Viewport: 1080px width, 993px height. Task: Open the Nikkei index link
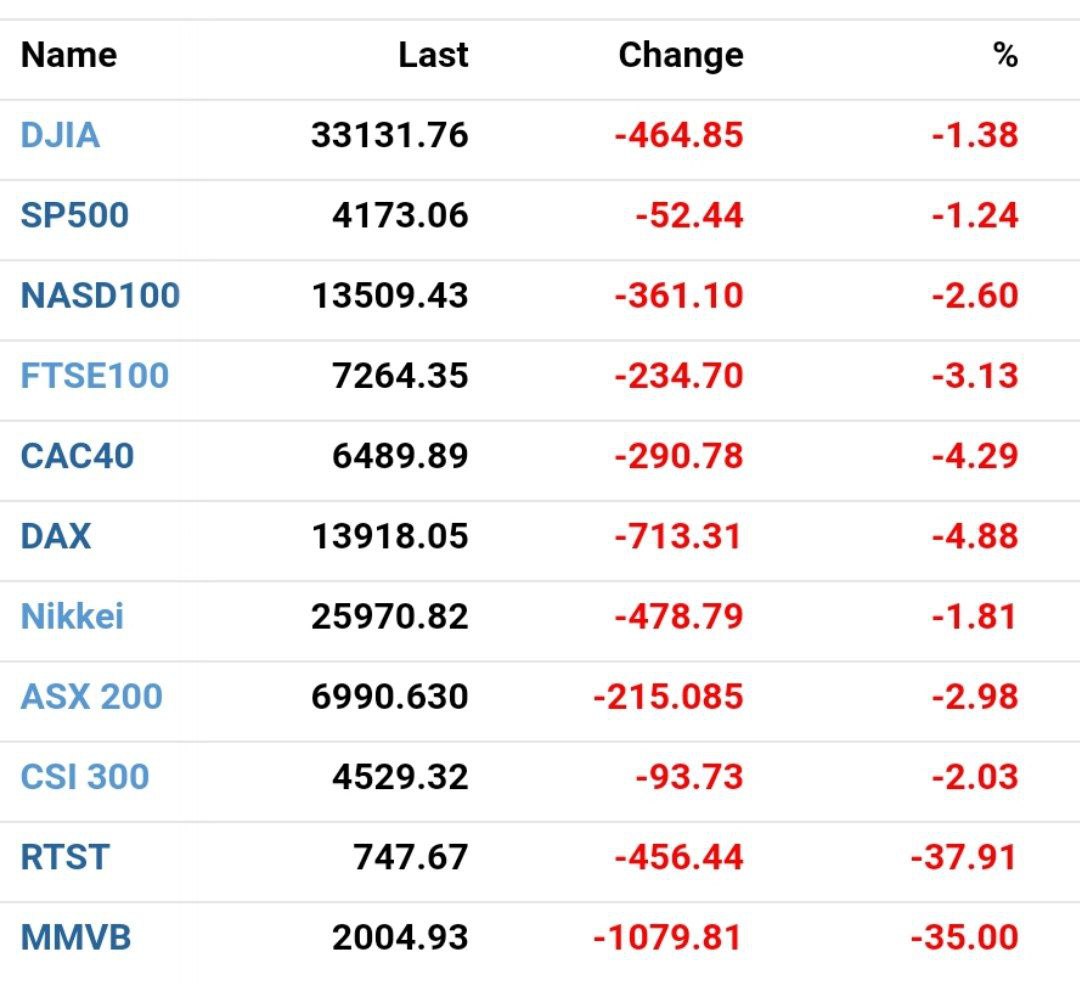72,616
